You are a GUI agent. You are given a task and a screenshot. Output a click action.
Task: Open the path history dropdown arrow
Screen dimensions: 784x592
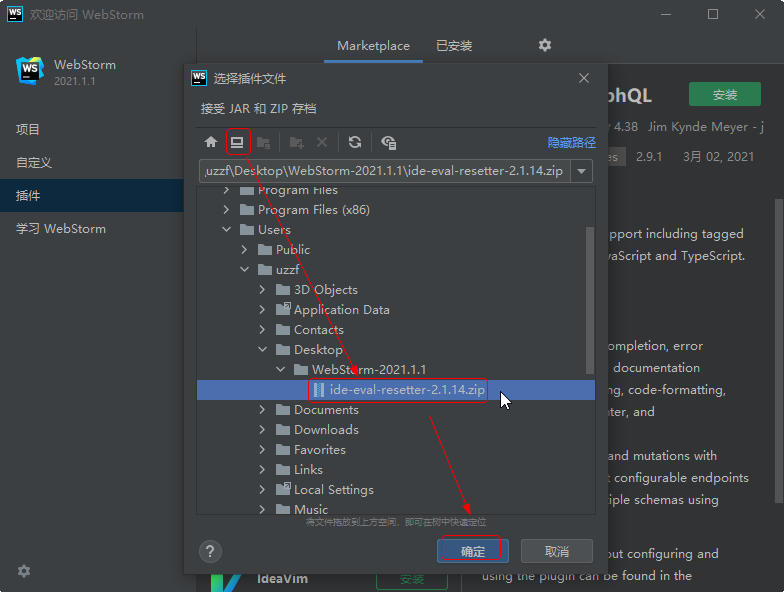581,171
